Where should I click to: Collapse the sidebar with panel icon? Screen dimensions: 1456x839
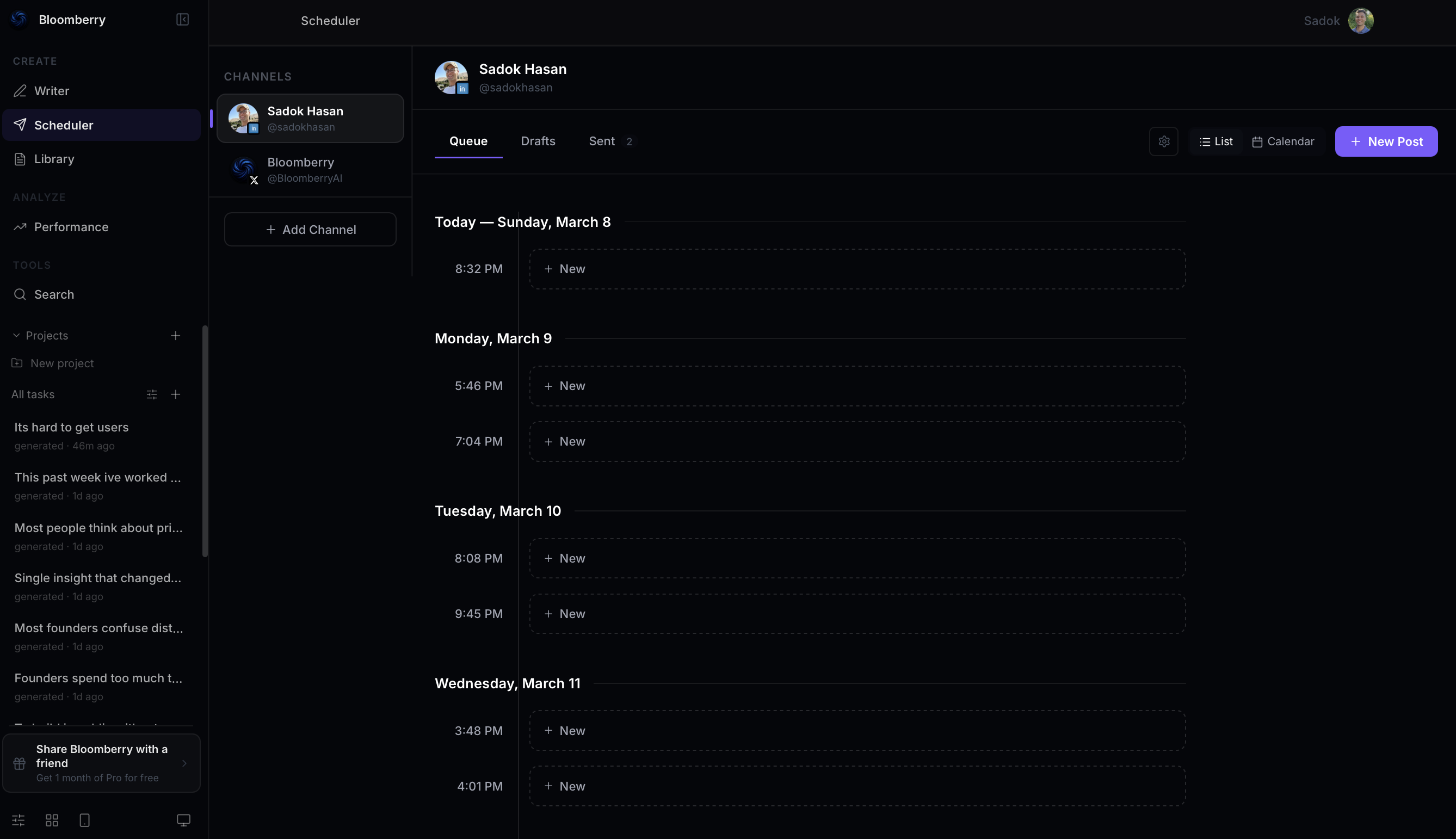183,20
